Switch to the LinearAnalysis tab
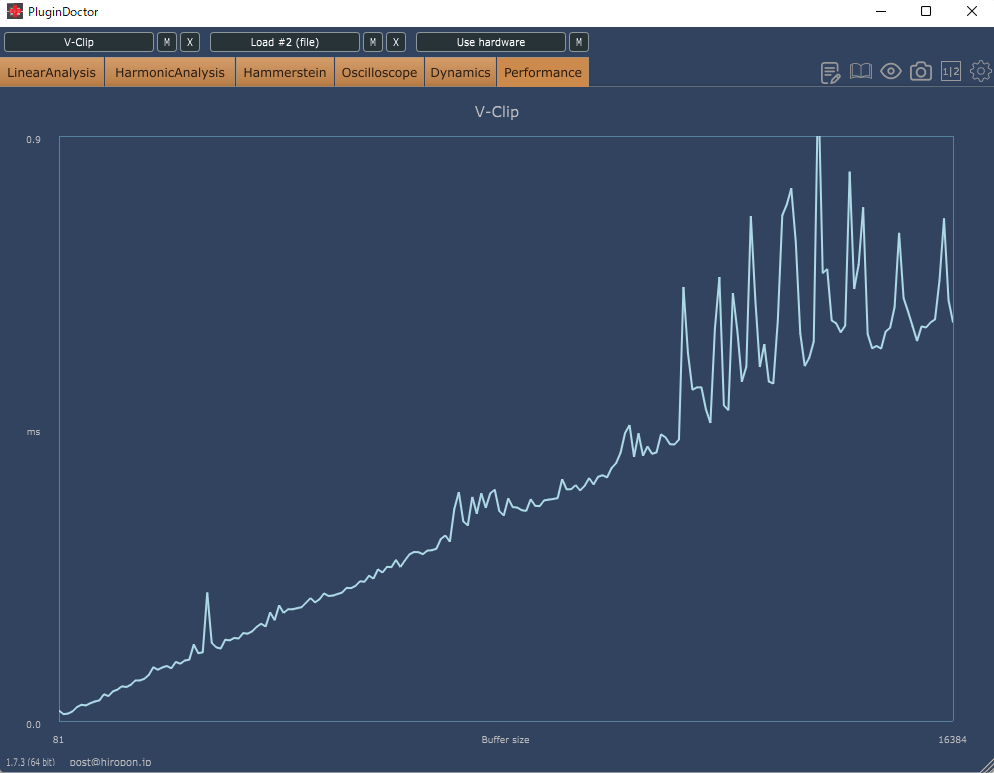This screenshot has width=994, height=773. coord(51,72)
